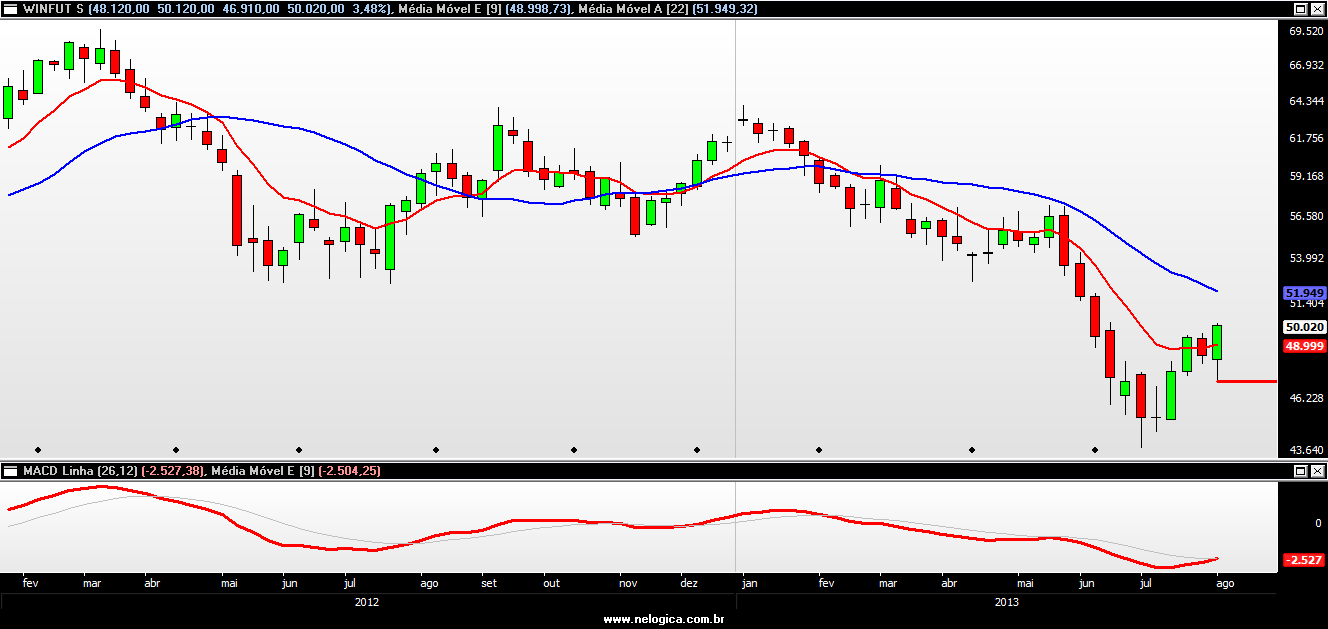Click the 46.228 price axis label
Screen dimensions: 1328x629
pyautogui.click(x=1306, y=398)
